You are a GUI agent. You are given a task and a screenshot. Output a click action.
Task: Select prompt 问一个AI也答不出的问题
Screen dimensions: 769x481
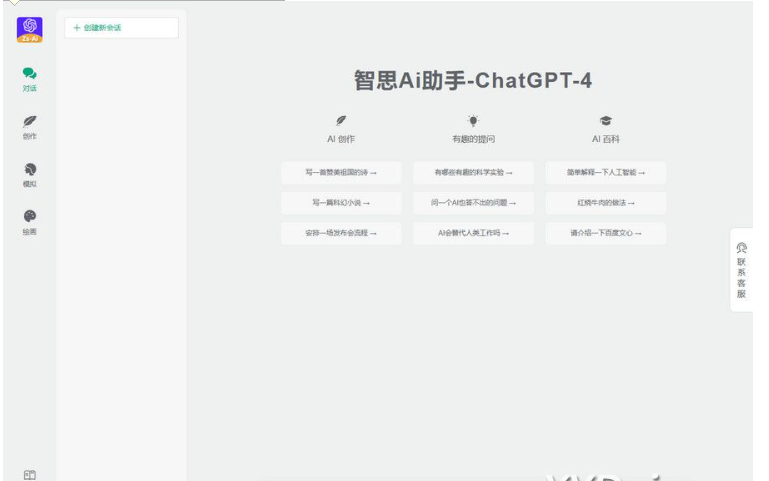tap(473, 203)
